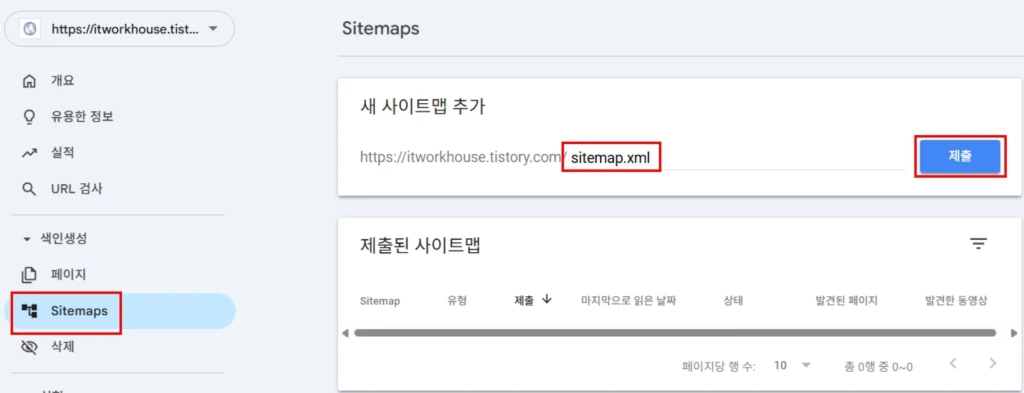Sort by the 상태 column header
This screenshot has height=393, width=1024.
(733, 301)
